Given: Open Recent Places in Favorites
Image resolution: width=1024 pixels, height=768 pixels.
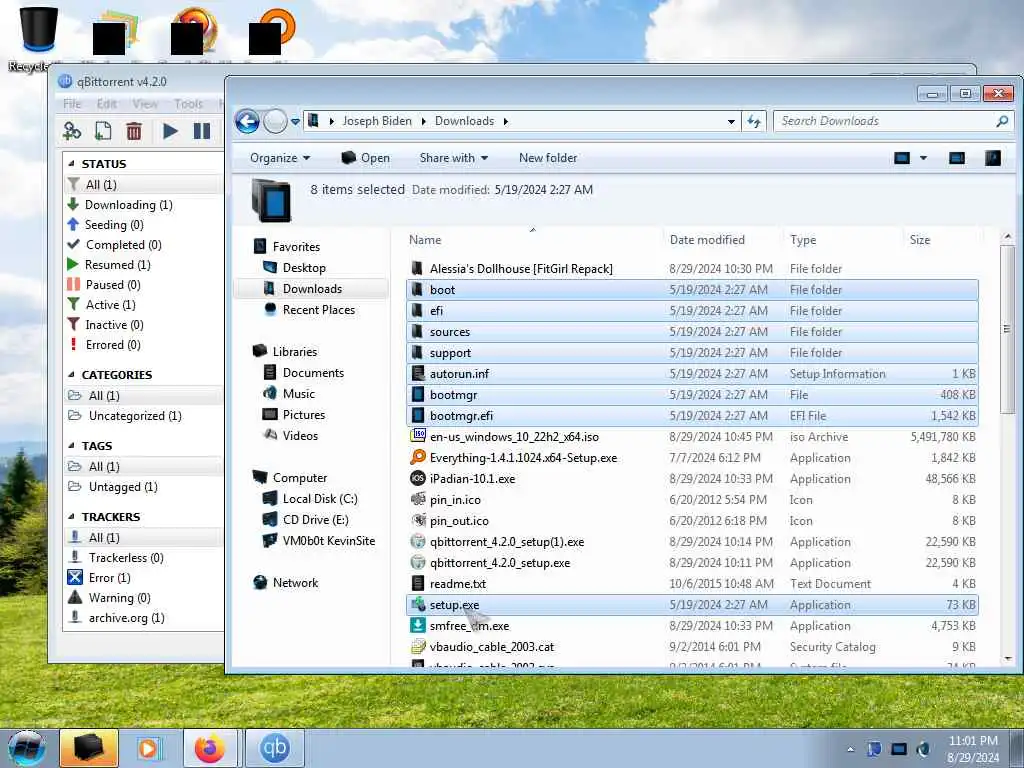Looking at the screenshot, I should [x=319, y=310].
